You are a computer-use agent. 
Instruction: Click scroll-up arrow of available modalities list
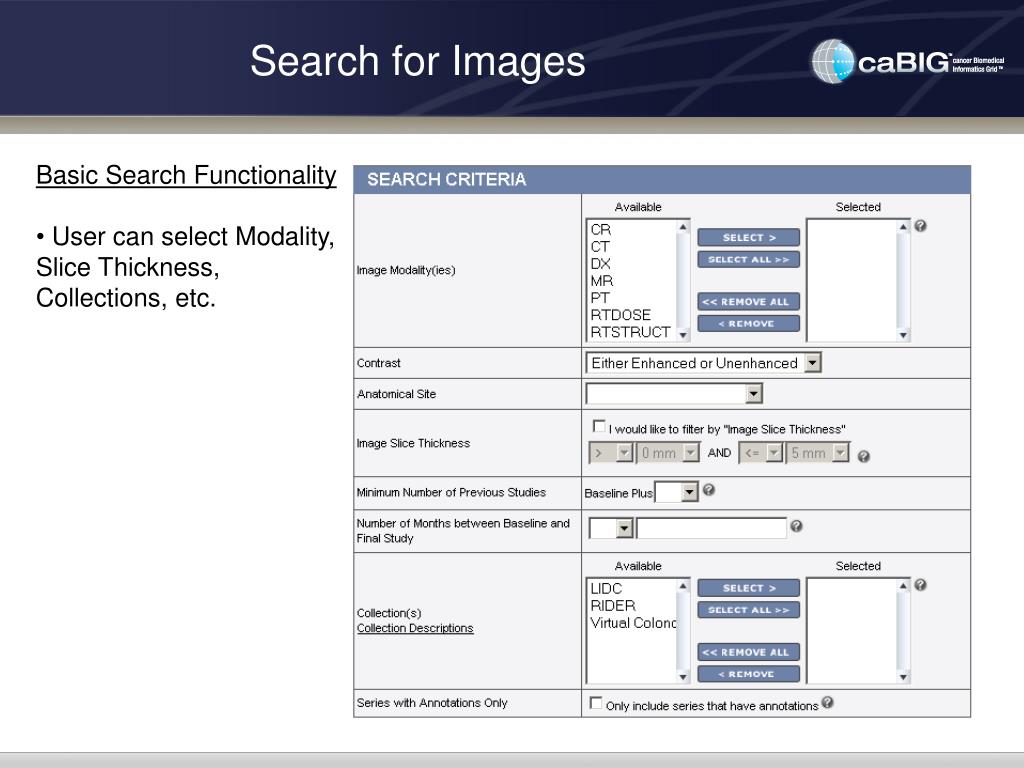coord(683,227)
